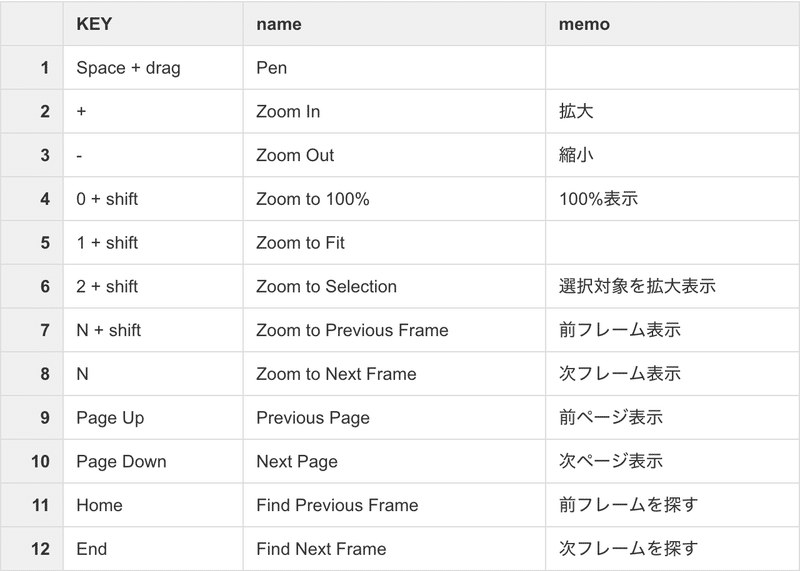Select the '拡大' memo cell
The image size is (800, 571).
[x=672, y=111]
